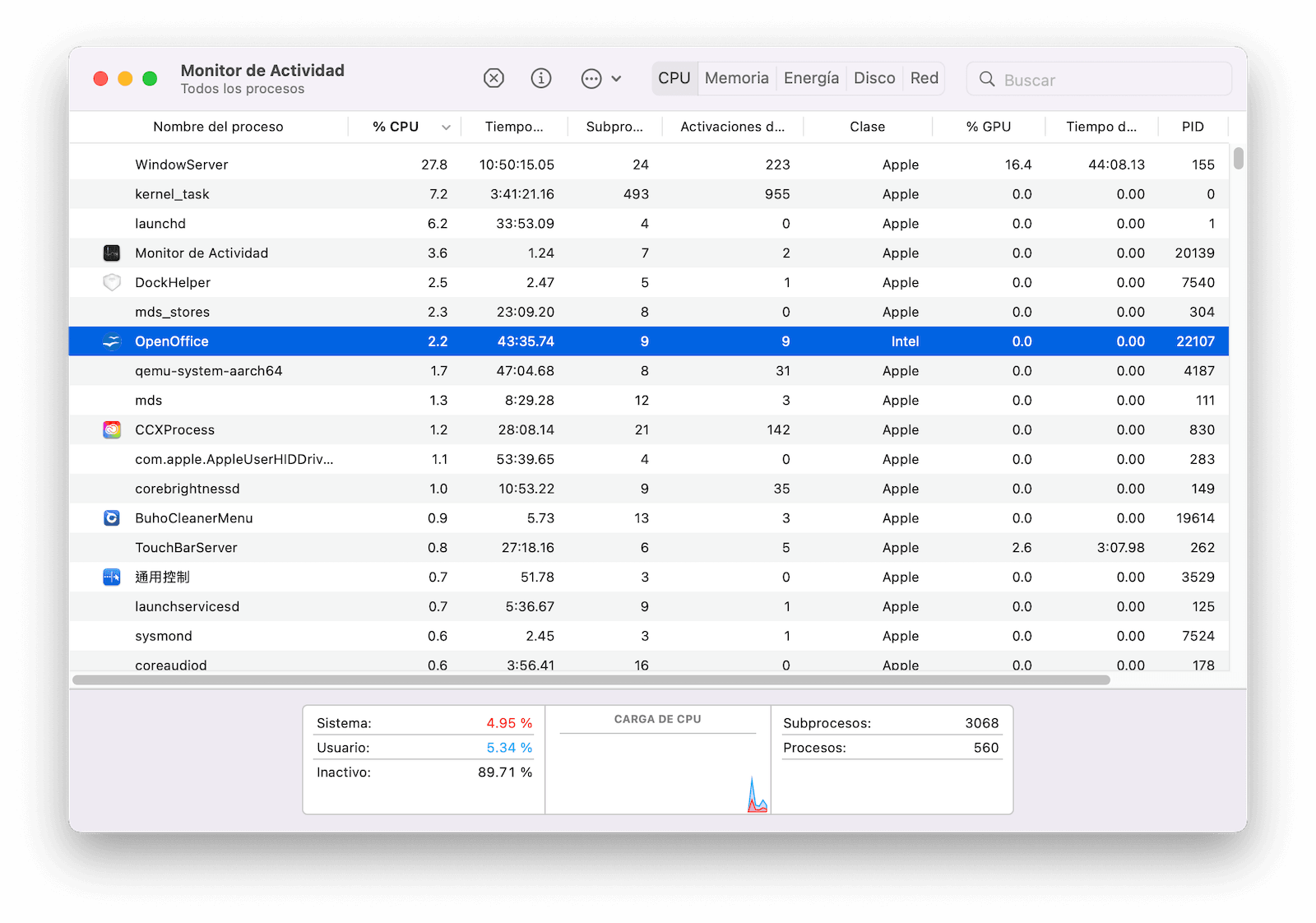Click the Sistema 4.95 % value
This screenshot has height=923, width=1316.
pos(509,723)
